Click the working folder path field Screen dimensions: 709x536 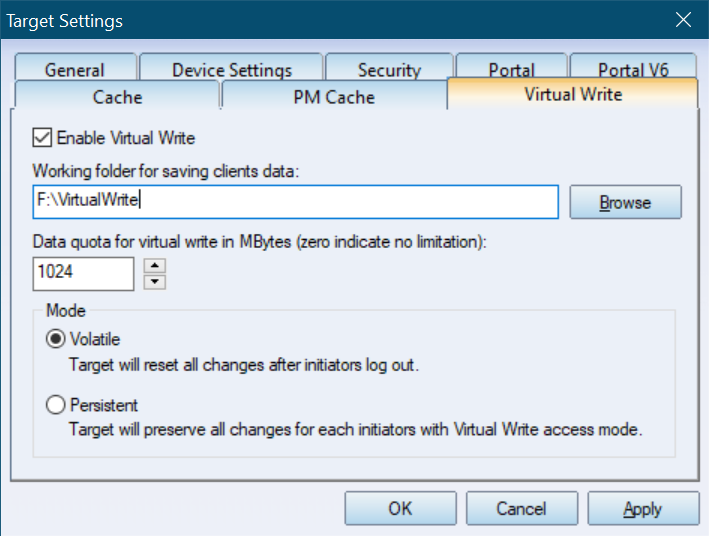296,202
